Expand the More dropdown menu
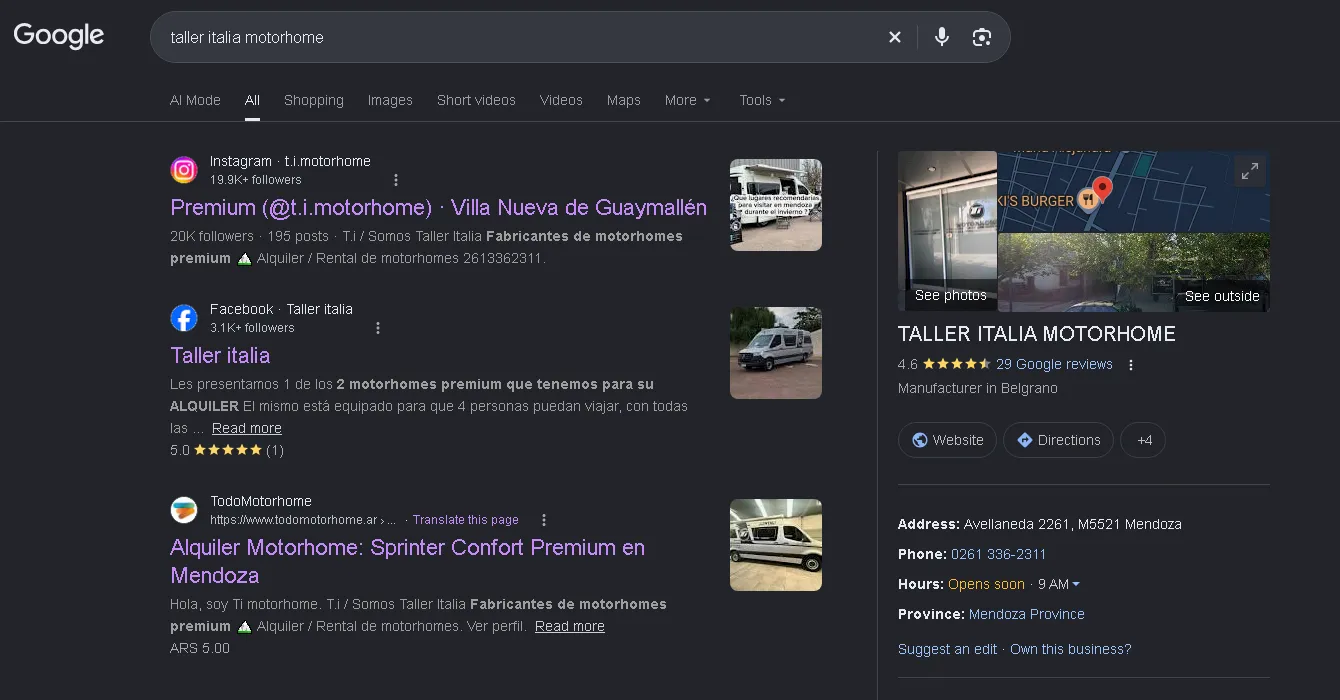 pyautogui.click(x=688, y=100)
